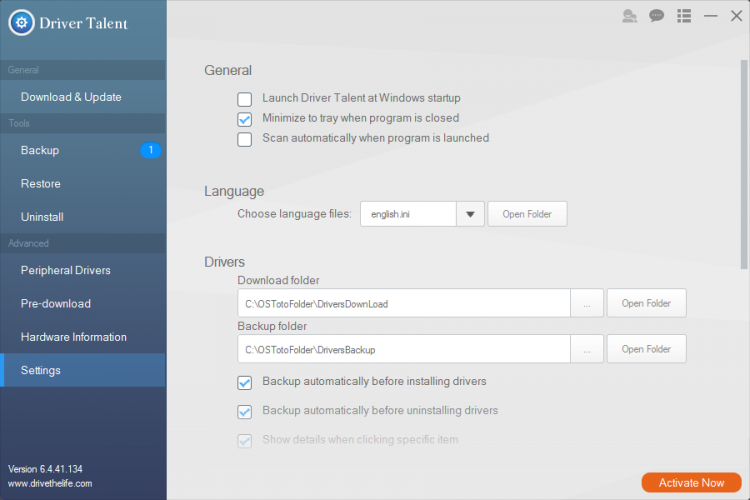Click the settings vertical scrollbar
The height and width of the screenshot is (500, 750).
(744, 164)
